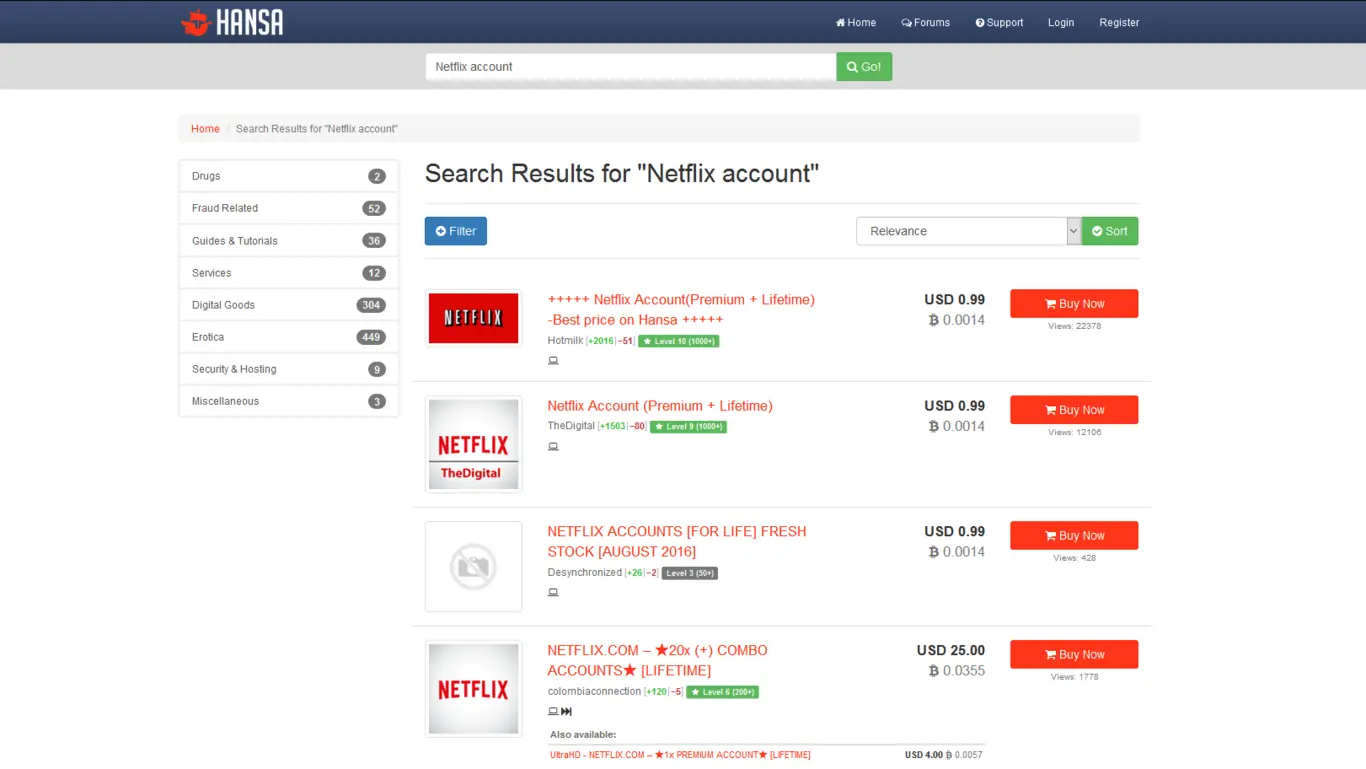Select the Services category

coord(289,273)
